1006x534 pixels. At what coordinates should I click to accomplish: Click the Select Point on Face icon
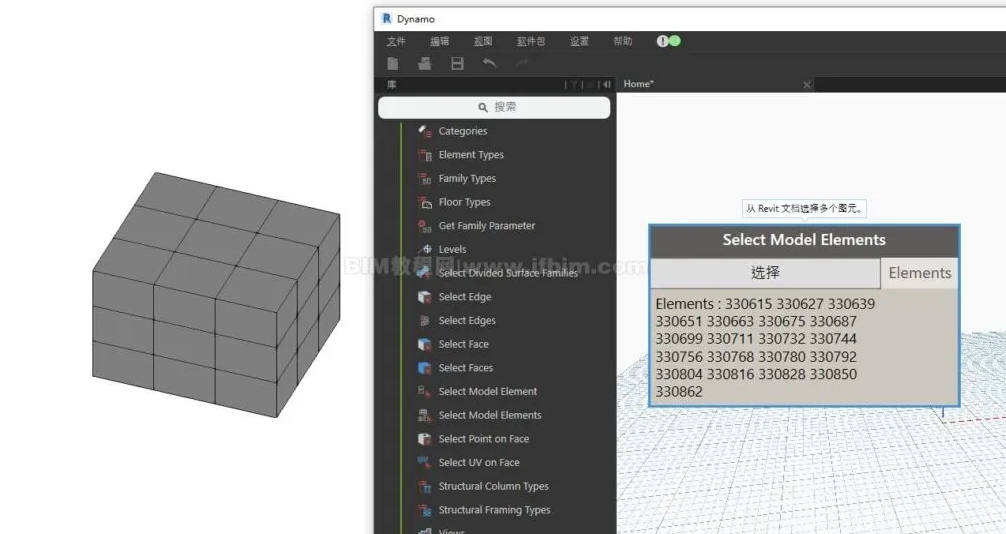424,439
